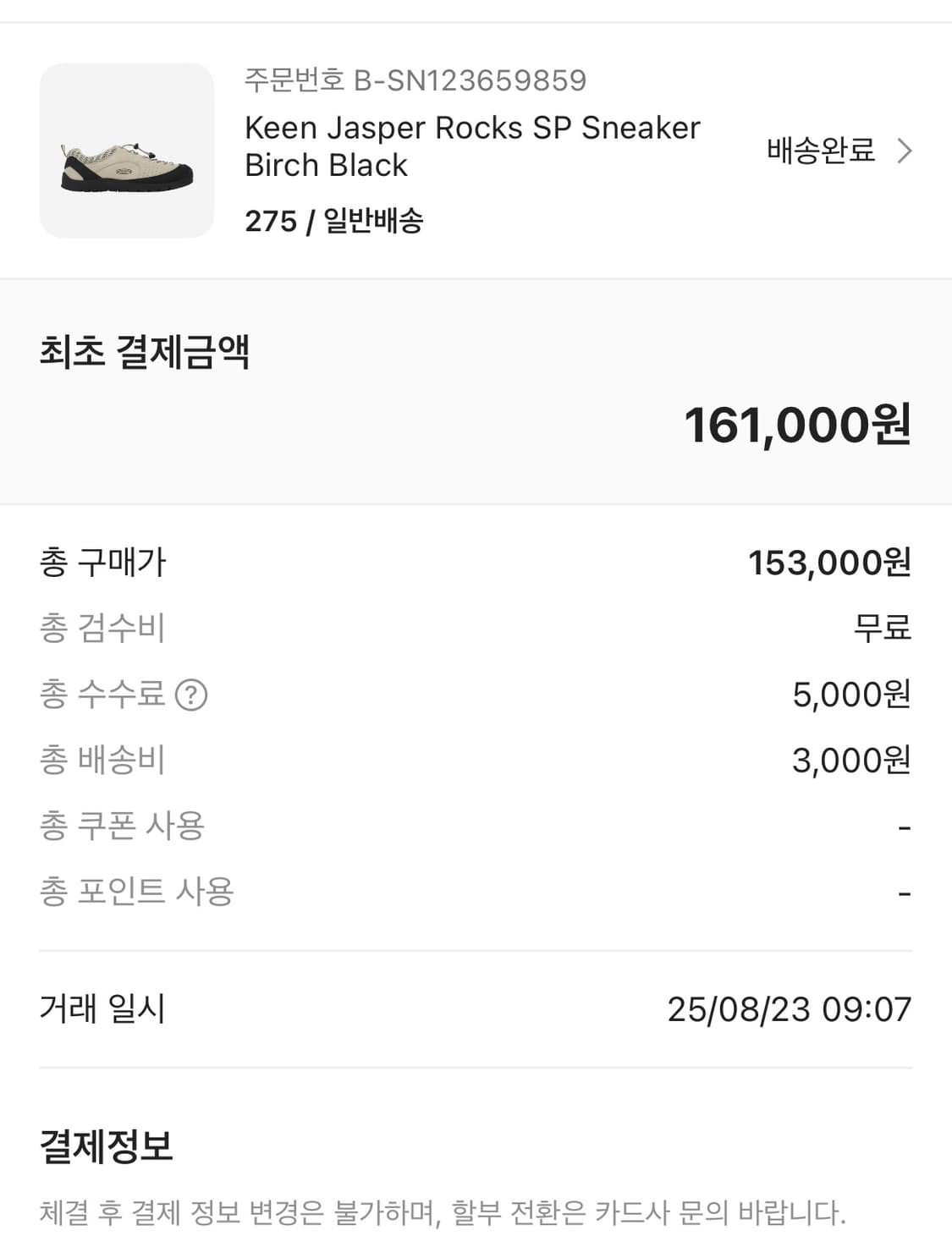
Task: Tap the 총 검수비 label
Action: pos(102,628)
